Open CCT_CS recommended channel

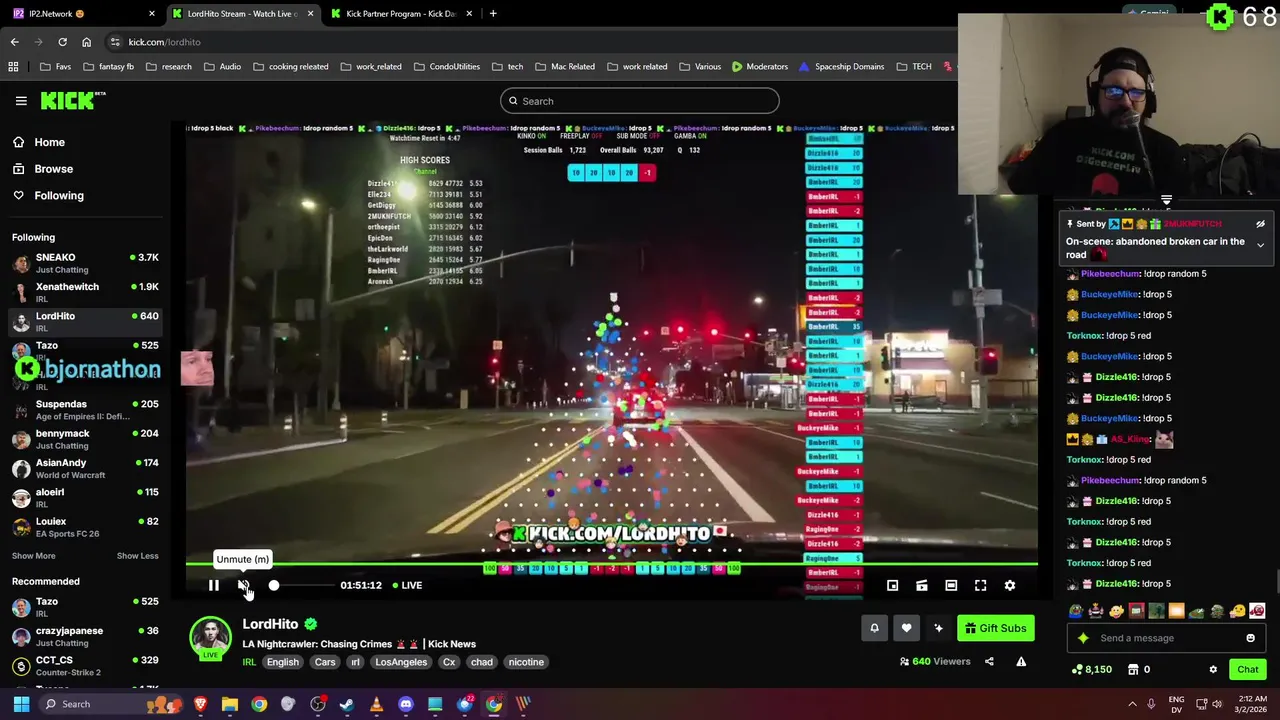(85, 666)
